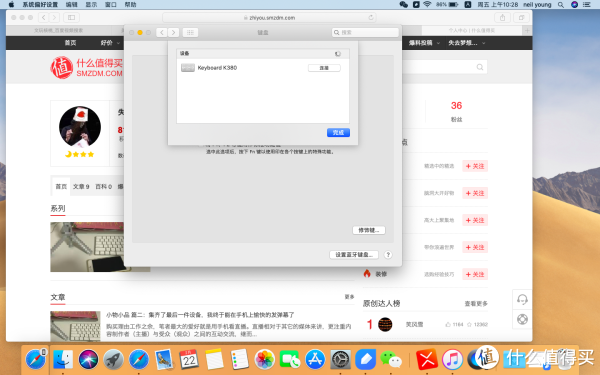Follow the 精选中的精选 topic
Screen dimensions: 600x375
tap(475, 166)
